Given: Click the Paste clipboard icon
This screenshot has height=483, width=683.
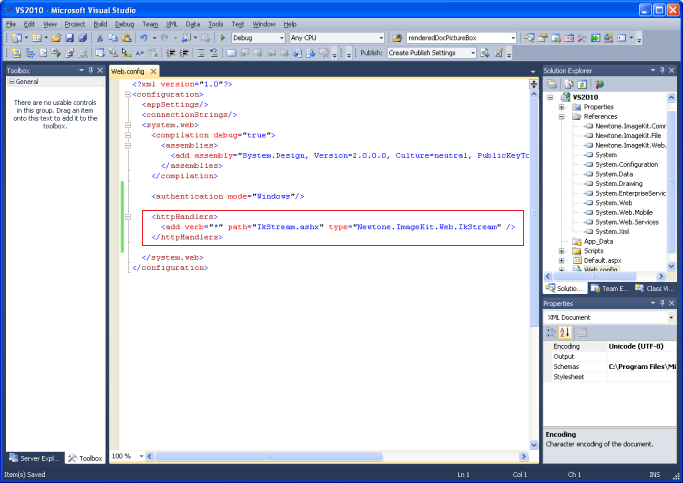Looking at the screenshot, I should pyautogui.click(x=126, y=38).
